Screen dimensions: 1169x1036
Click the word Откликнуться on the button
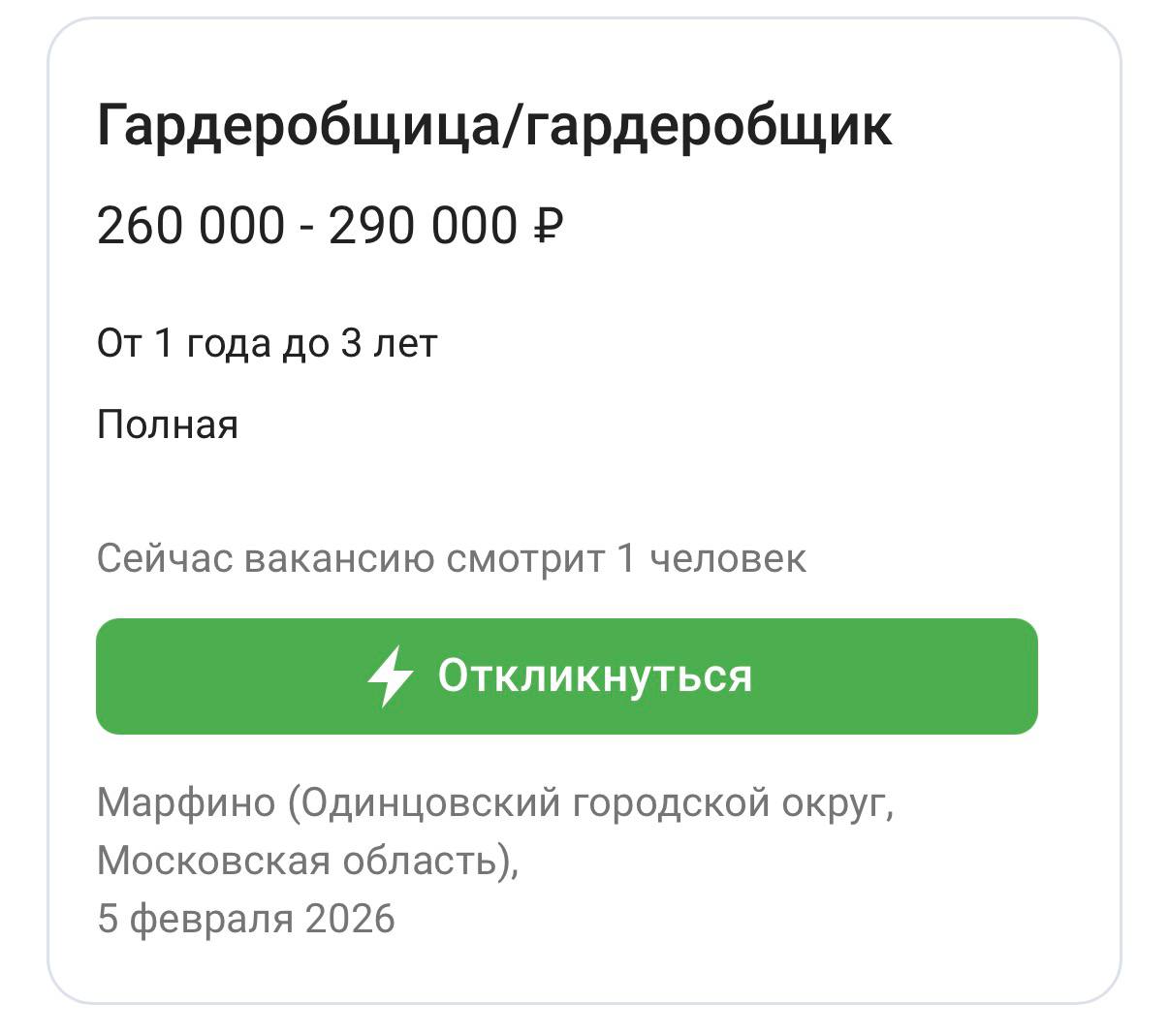(x=595, y=675)
